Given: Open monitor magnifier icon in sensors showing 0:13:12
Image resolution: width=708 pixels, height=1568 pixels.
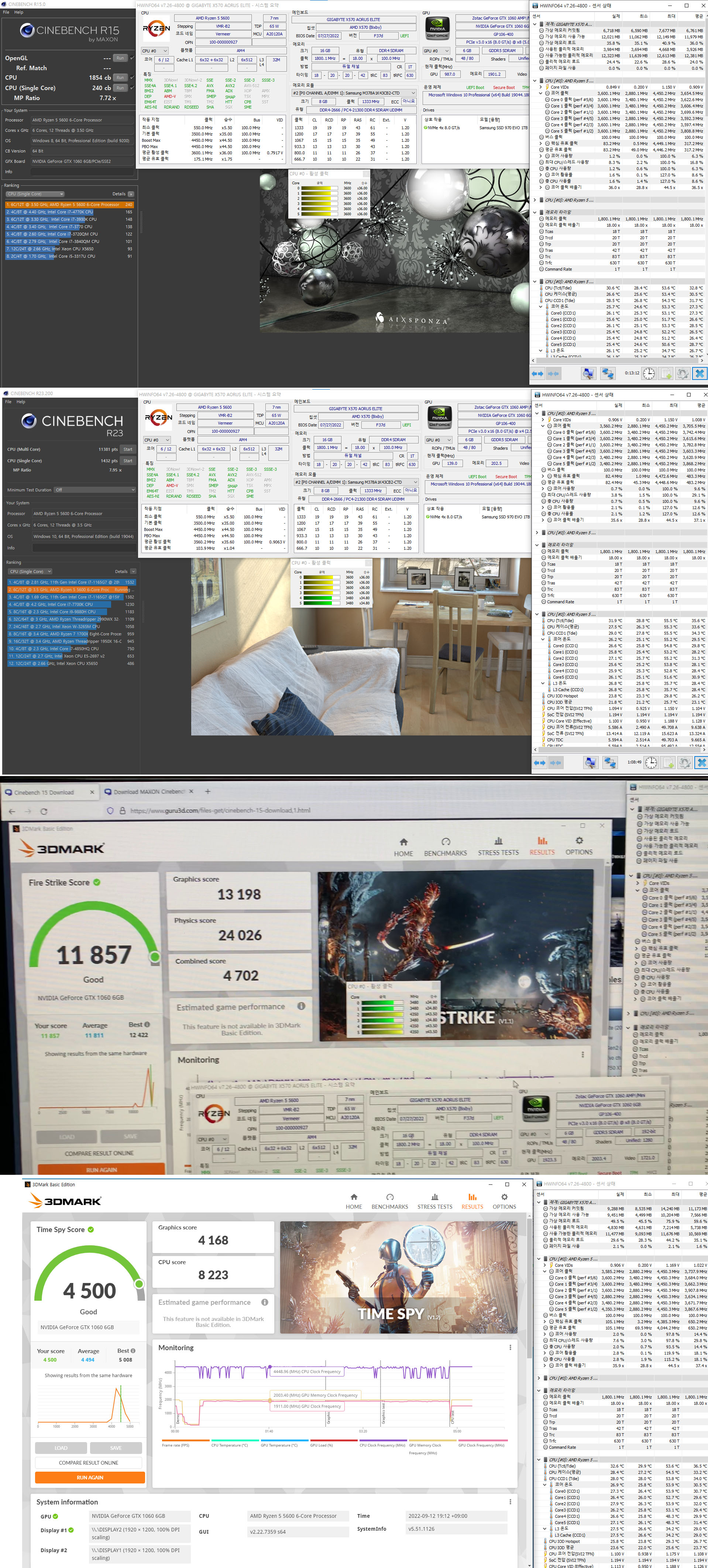Looking at the screenshot, I should coord(588,373).
